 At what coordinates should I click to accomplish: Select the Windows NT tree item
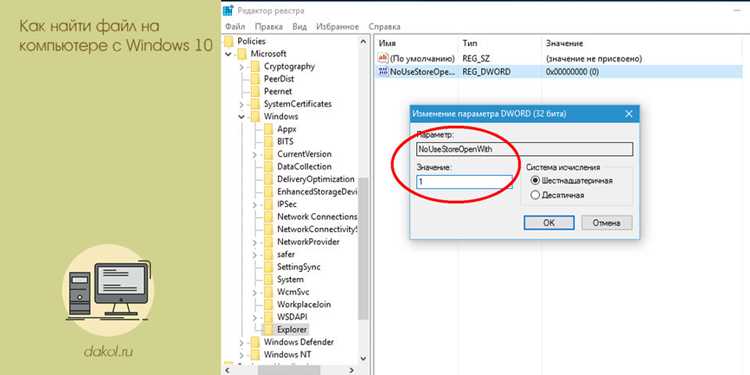coord(287,354)
